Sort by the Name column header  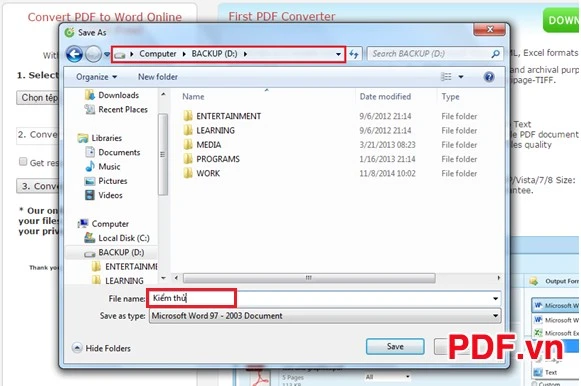click(193, 97)
